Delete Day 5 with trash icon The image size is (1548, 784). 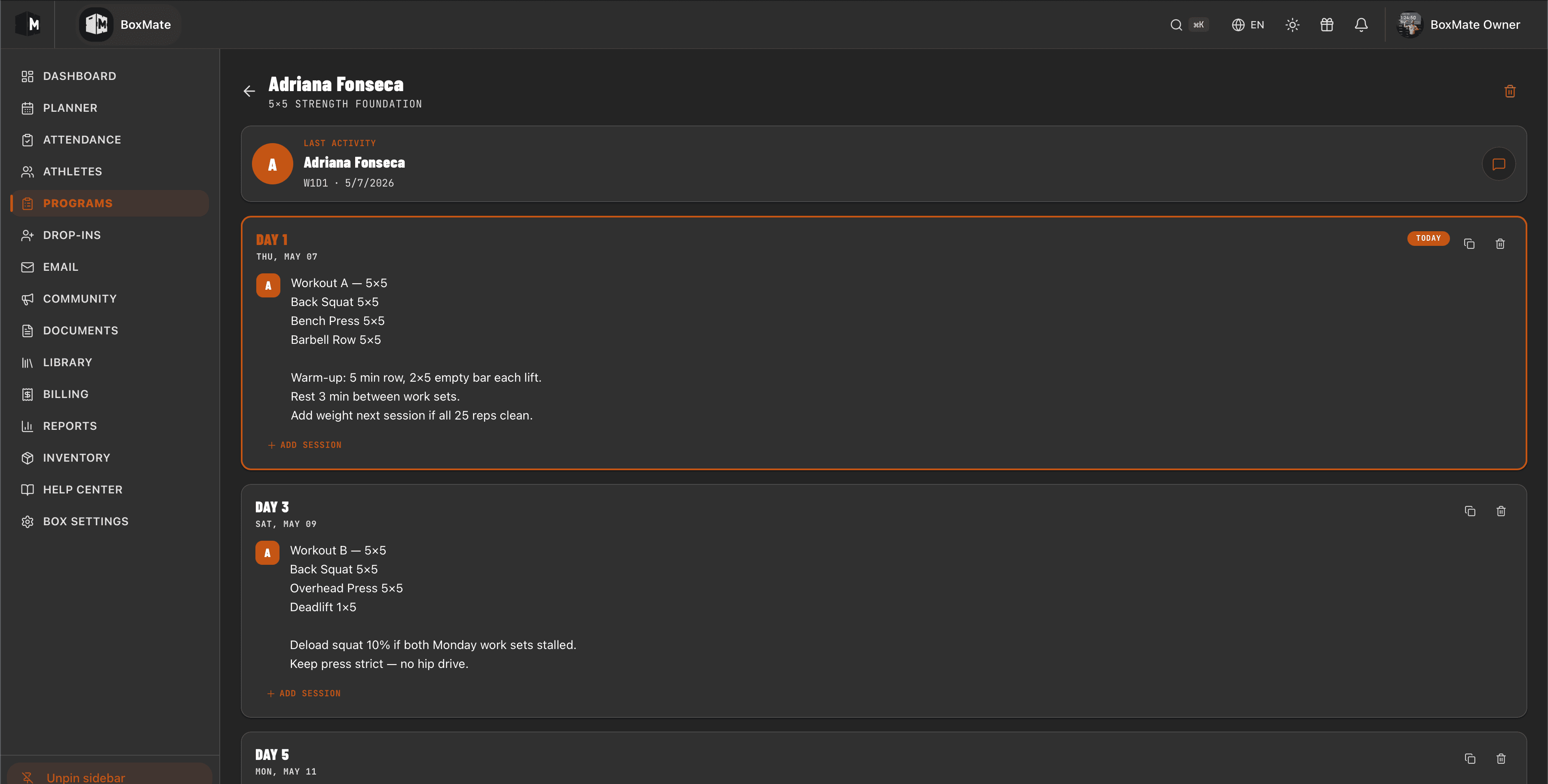click(1501, 759)
